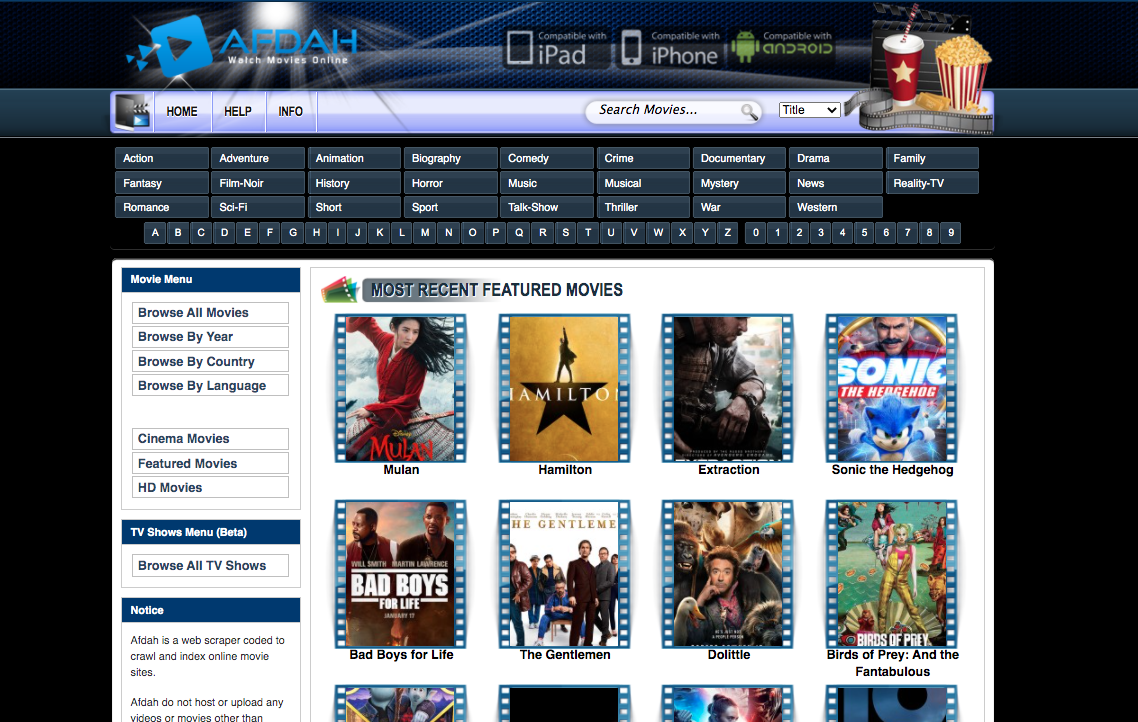Filter movies by letter Z
Image resolution: width=1138 pixels, height=722 pixels.
[728, 233]
